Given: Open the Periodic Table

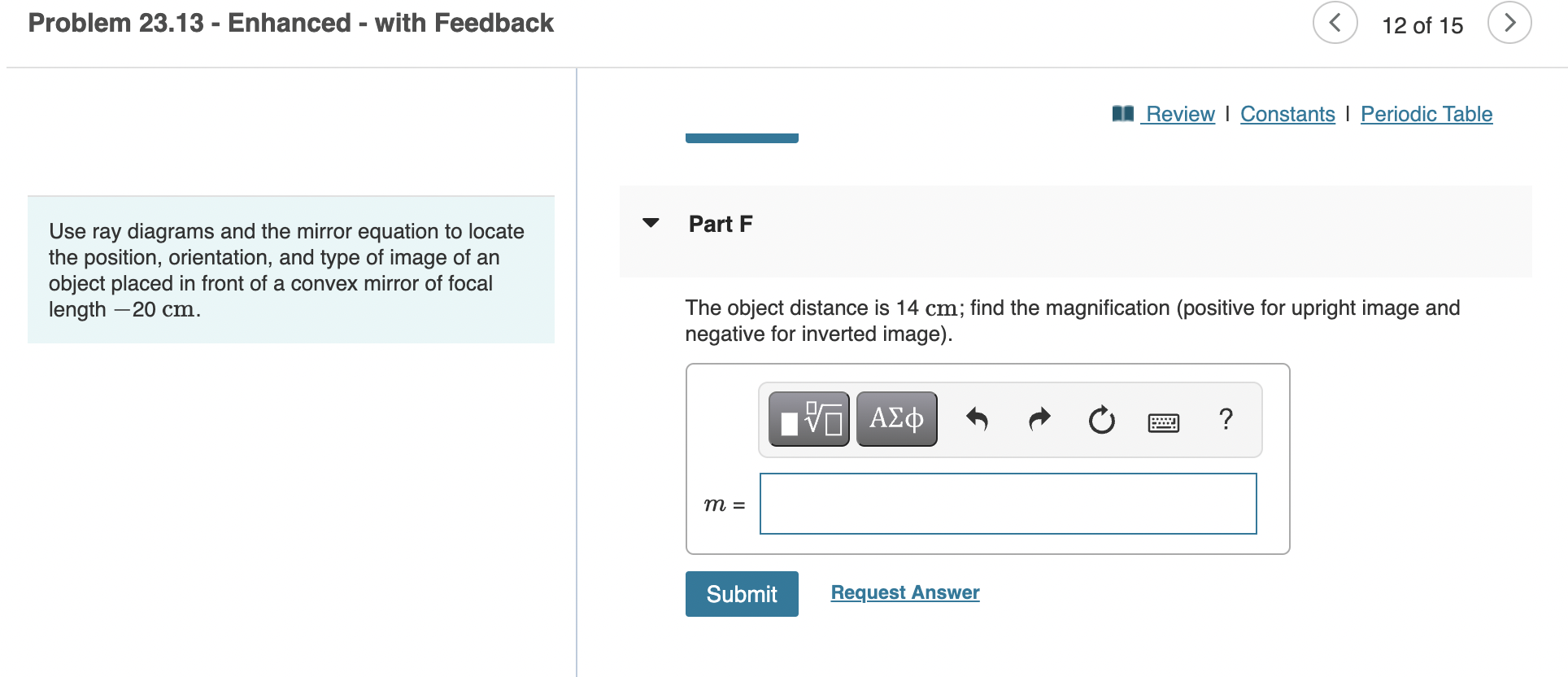Looking at the screenshot, I should tap(1426, 114).
